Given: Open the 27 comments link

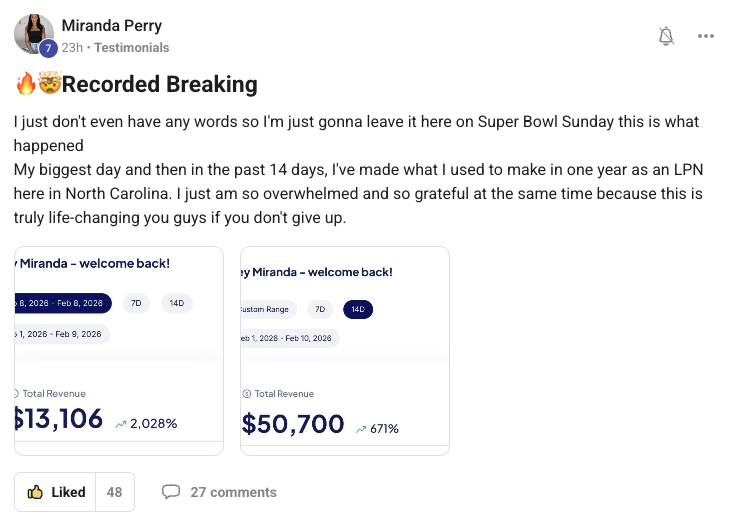Looking at the screenshot, I should coord(233,492).
